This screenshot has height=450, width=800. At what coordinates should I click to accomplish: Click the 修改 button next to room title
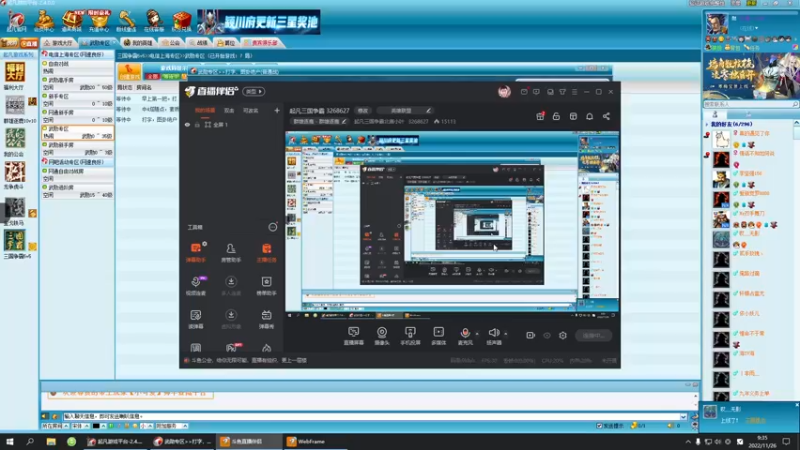click(x=362, y=110)
